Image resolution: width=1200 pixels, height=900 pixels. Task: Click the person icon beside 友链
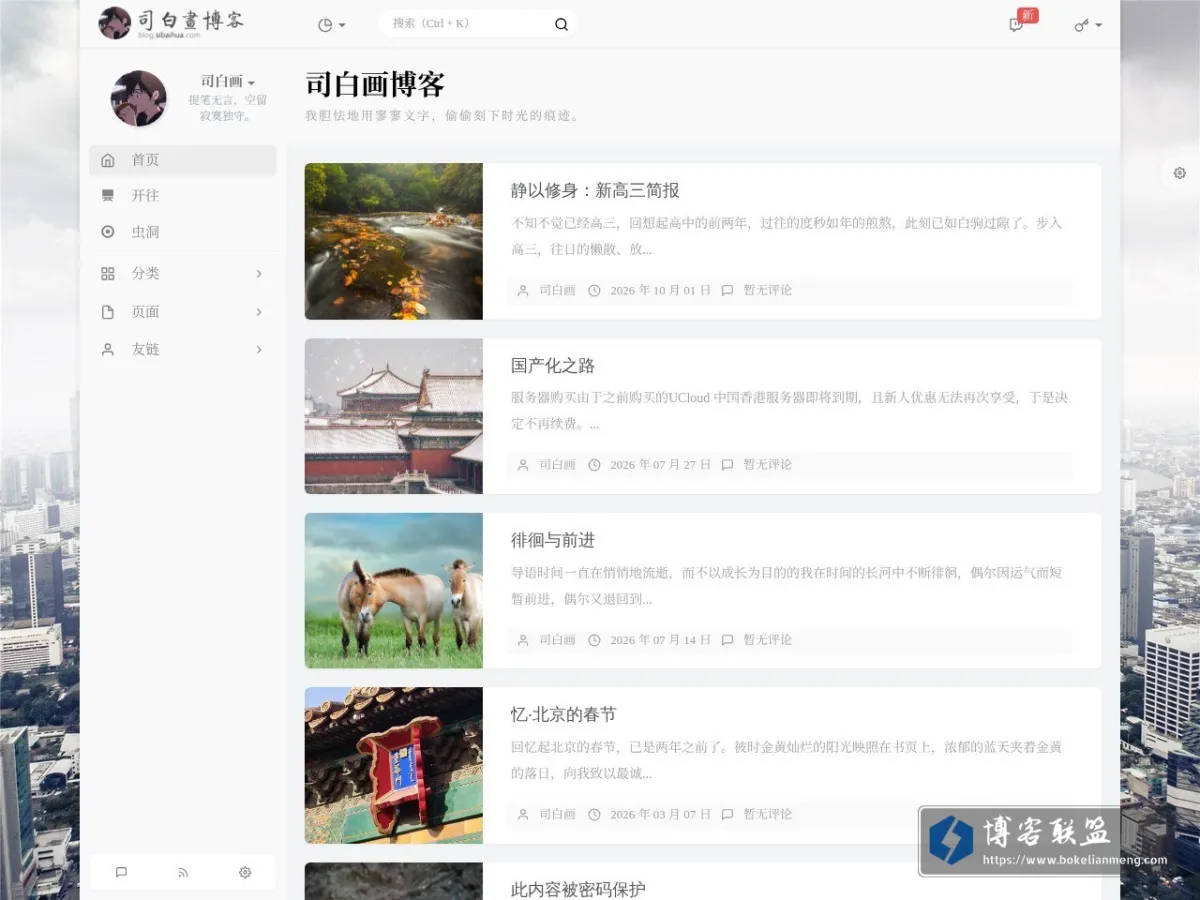pos(108,350)
